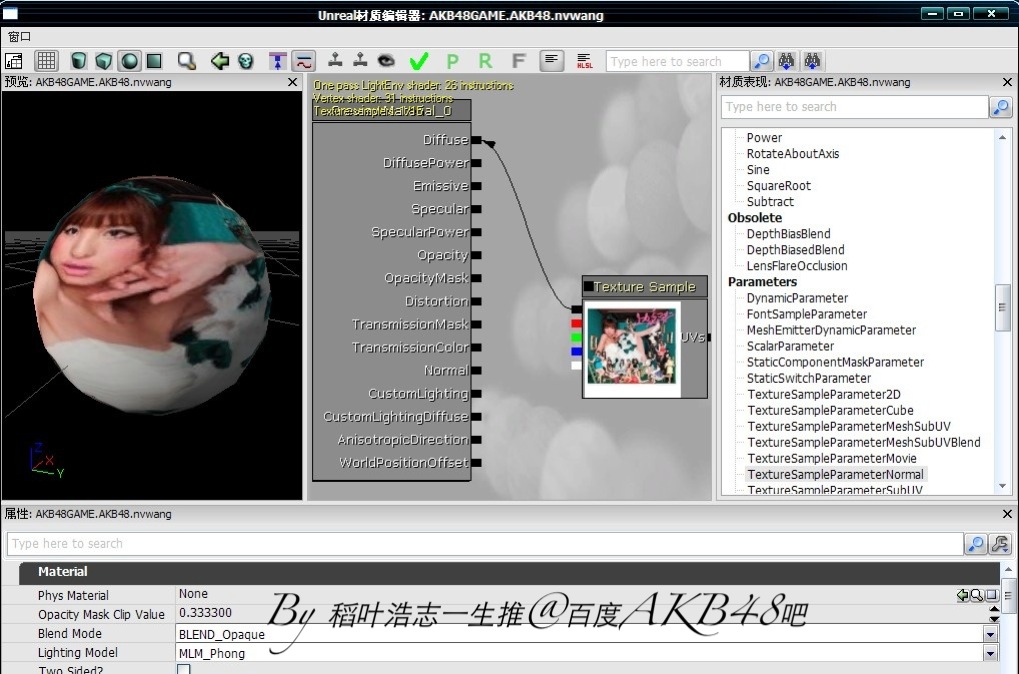The image size is (1019, 674).
Task: Open the 窗口 menu
Action: point(19,37)
